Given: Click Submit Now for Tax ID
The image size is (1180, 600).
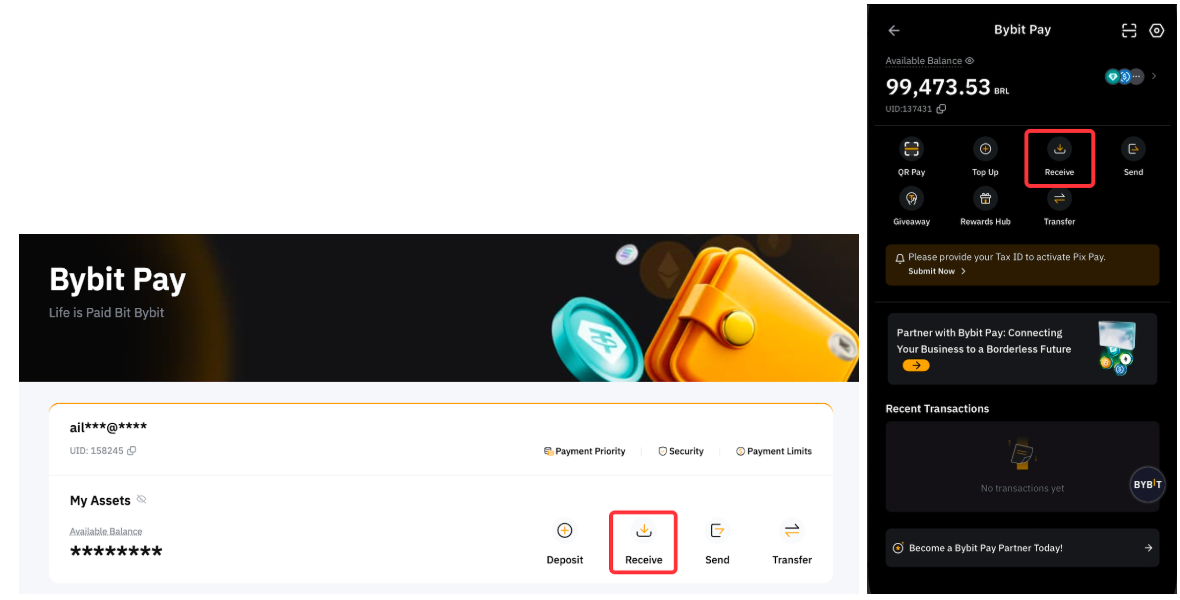Looking at the screenshot, I should point(937,271).
